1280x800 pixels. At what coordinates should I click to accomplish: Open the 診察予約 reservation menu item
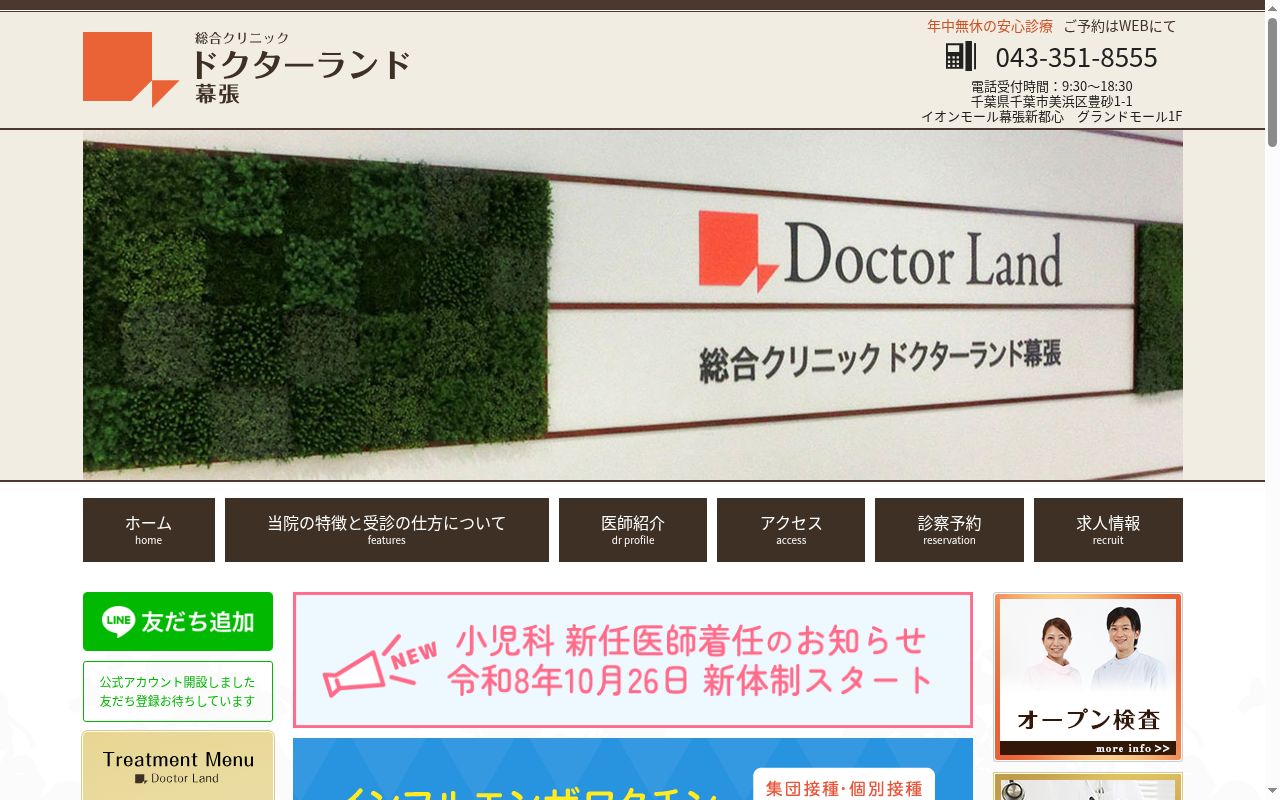pos(949,530)
